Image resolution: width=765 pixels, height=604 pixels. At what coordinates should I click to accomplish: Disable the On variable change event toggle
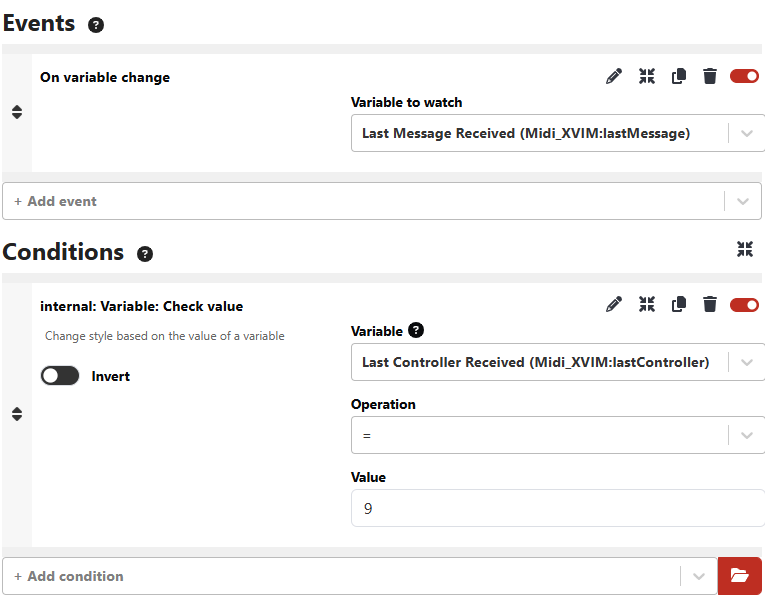(744, 76)
